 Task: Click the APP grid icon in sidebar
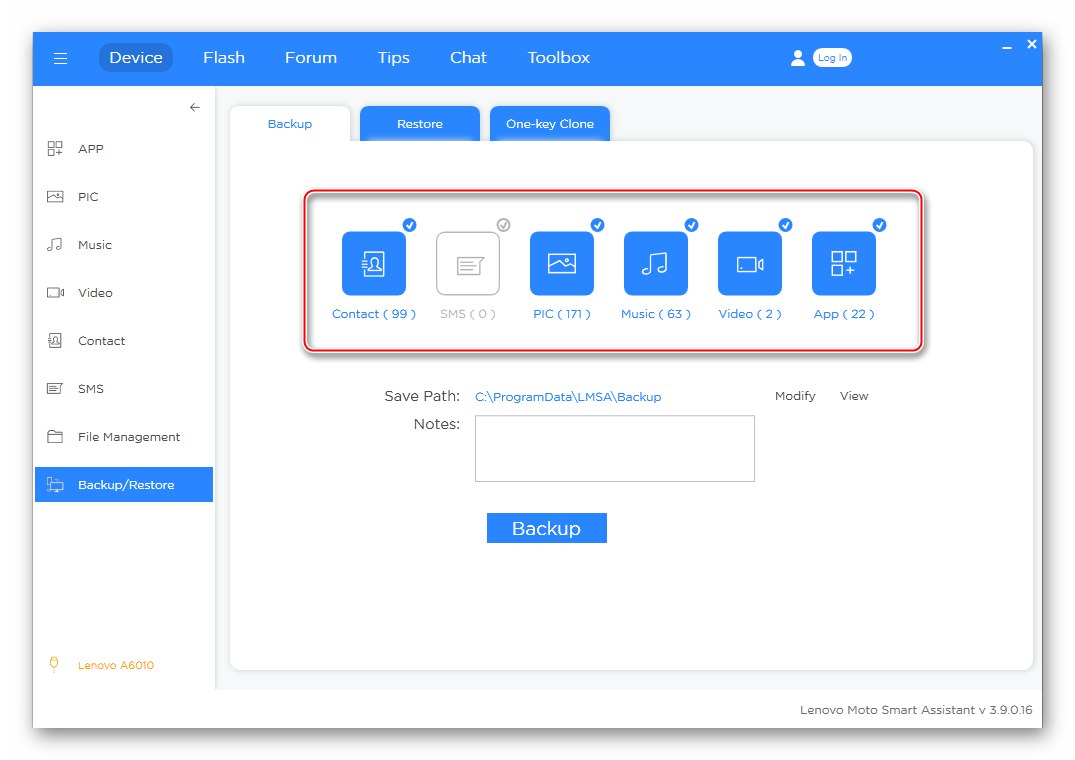coord(55,149)
